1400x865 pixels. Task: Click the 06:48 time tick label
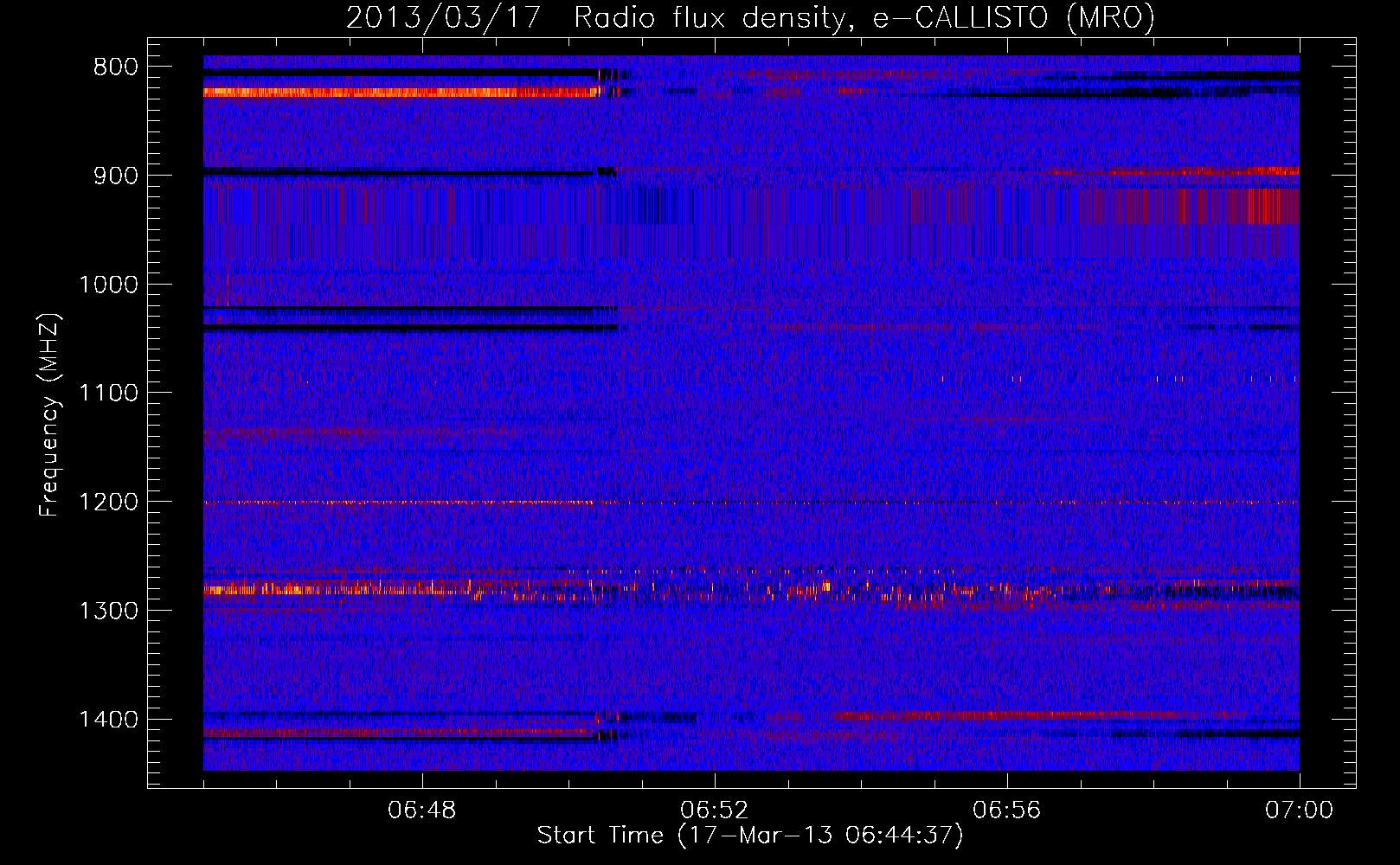click(422, 811)
